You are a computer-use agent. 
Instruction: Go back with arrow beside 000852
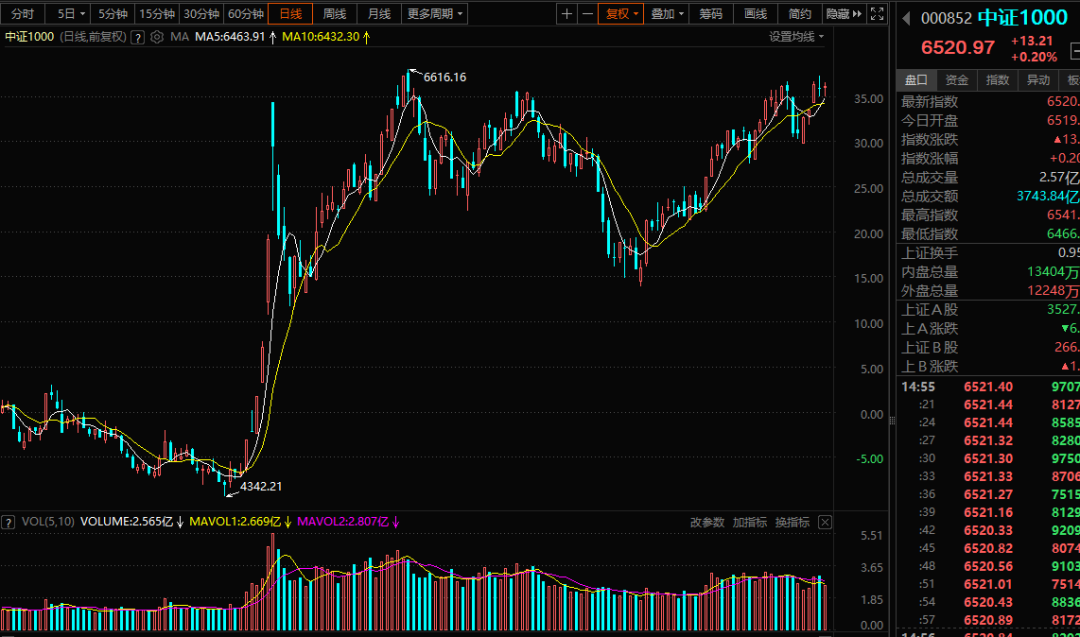point(906,19)
